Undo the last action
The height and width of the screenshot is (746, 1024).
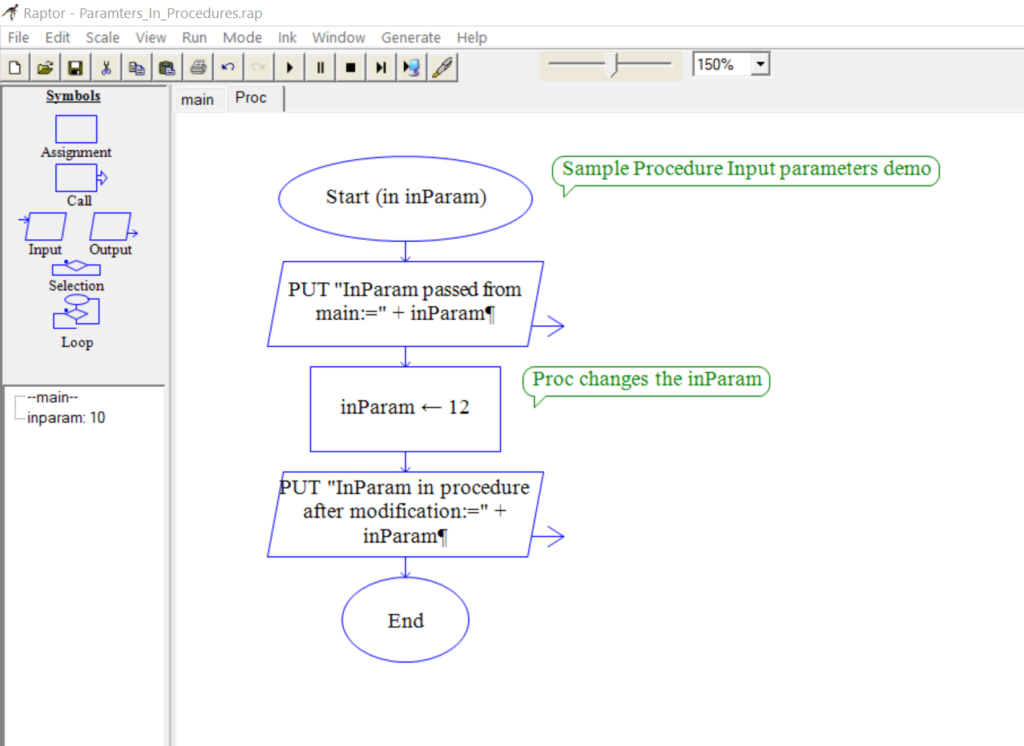pos(228,67)
